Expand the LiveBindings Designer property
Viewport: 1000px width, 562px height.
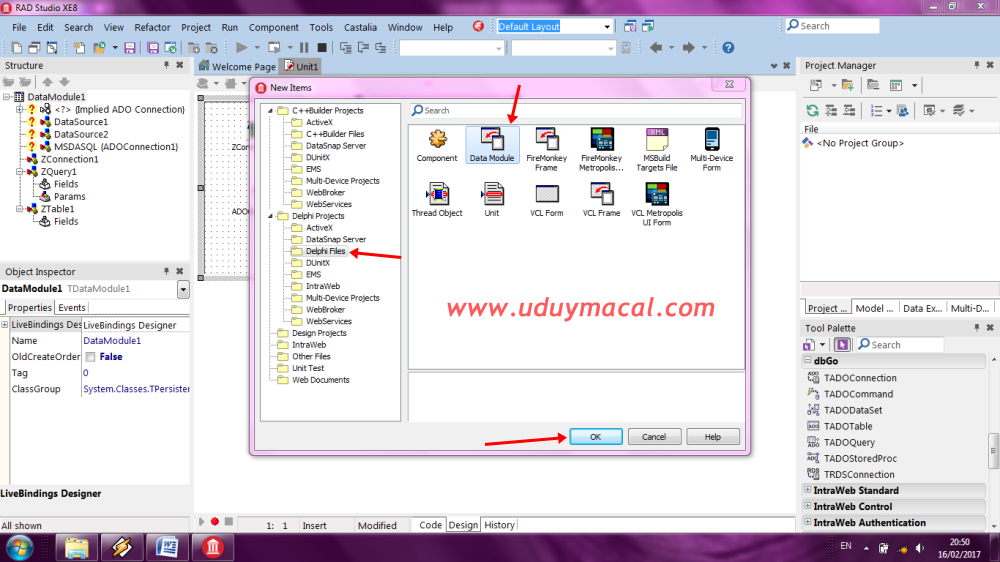5,325
